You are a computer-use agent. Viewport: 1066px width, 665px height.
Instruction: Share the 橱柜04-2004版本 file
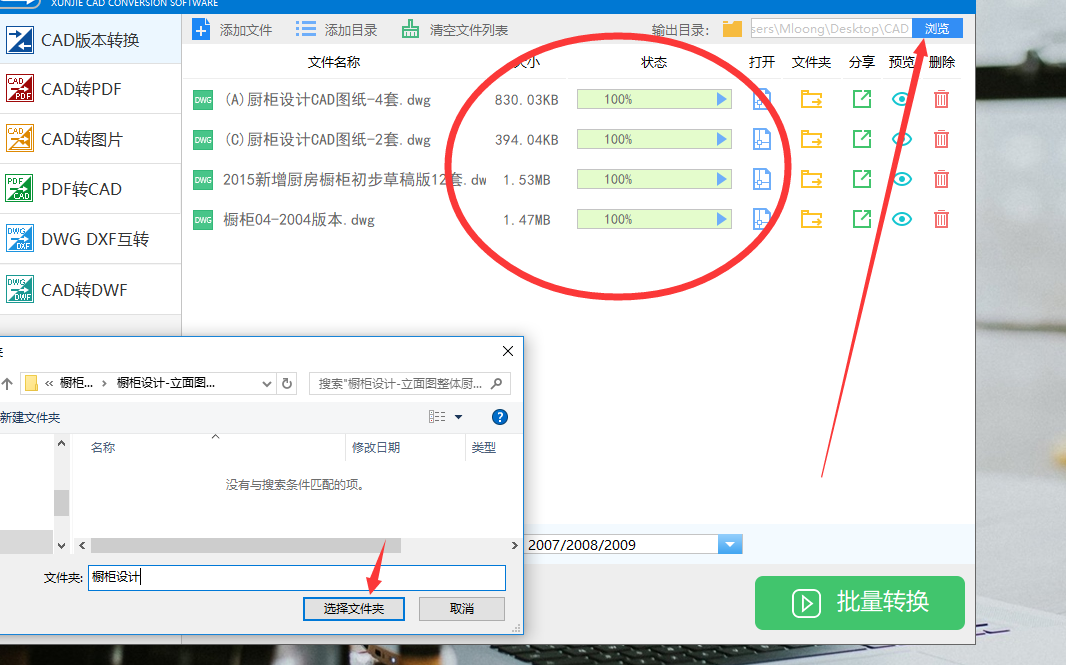[x=861, y=219]
